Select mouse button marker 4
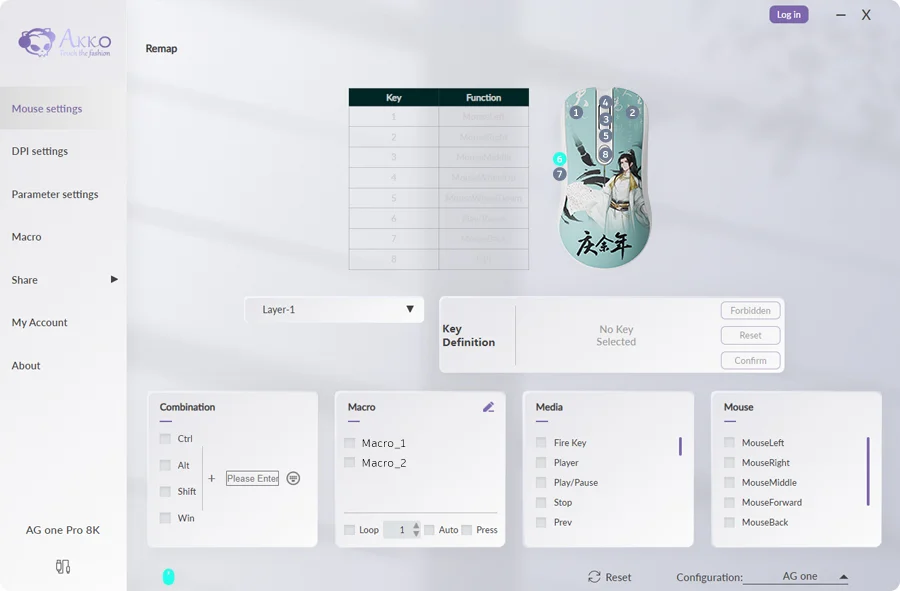This screenshot has width=900, height=591. [x=605, y=103]
